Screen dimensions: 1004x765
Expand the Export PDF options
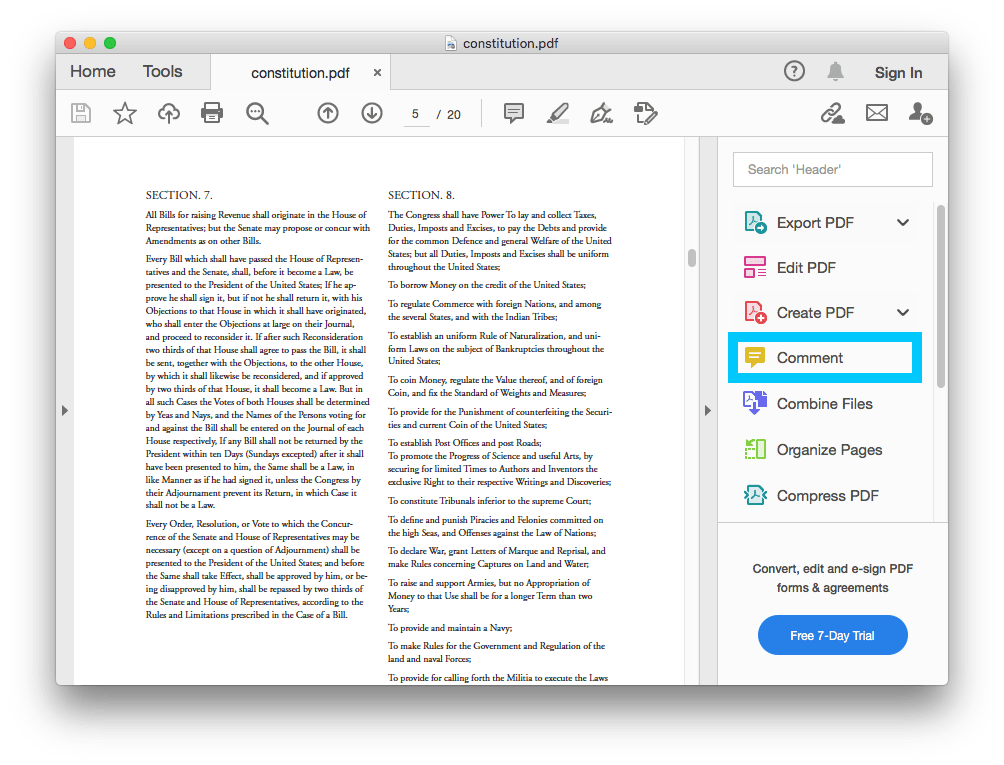(x=903, y=222)
